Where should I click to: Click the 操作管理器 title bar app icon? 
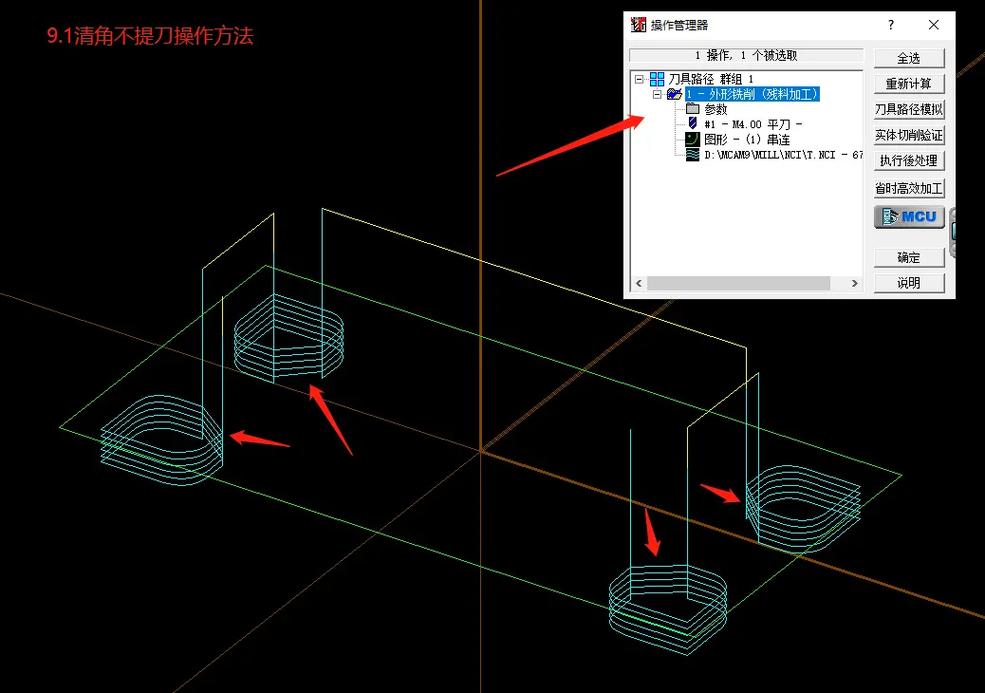point(638,25)
